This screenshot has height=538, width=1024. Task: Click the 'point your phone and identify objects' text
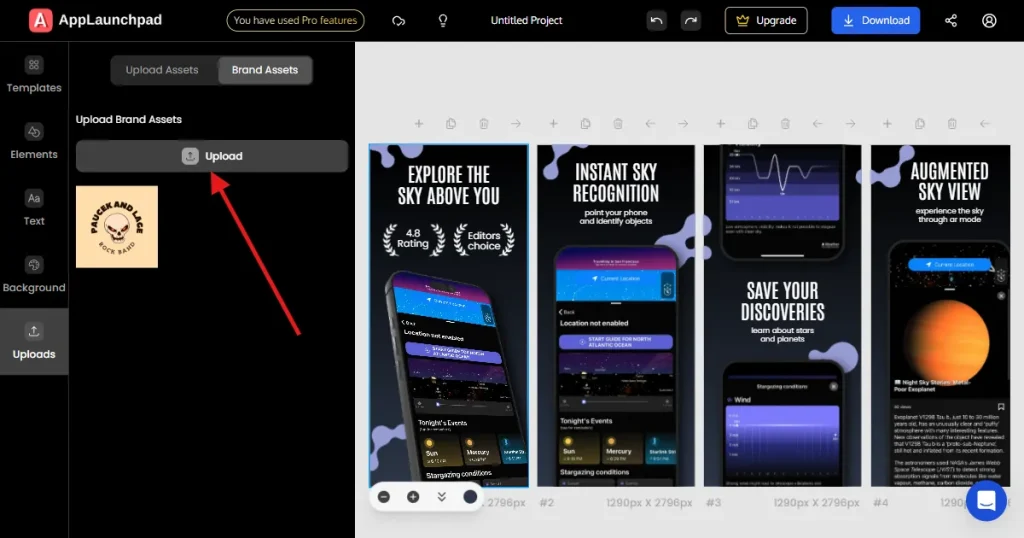[x=616, y=217]
